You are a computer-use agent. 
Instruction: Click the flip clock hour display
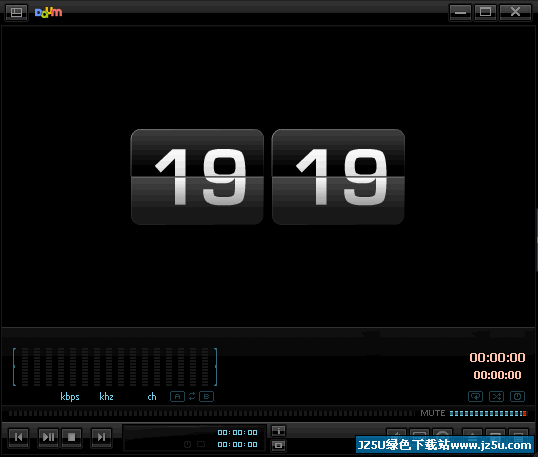click(x=197, y=177)
